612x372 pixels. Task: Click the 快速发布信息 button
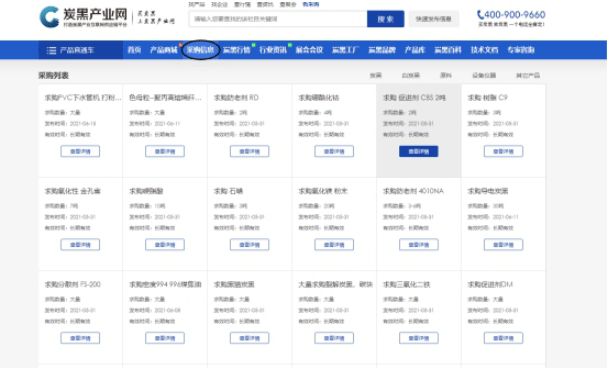(434, 19)
